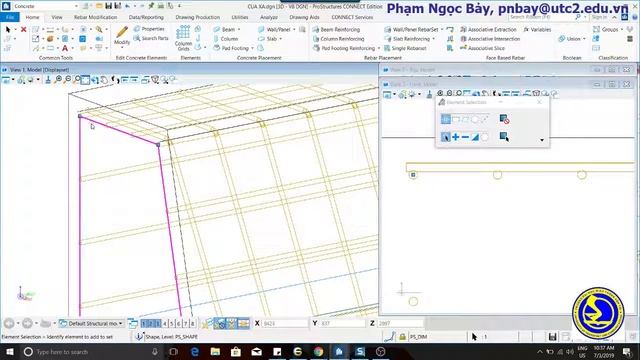Expand the Pad Footing dropdown arrow
The height and width of the screenshot is (360, 640).
[252, 48]
